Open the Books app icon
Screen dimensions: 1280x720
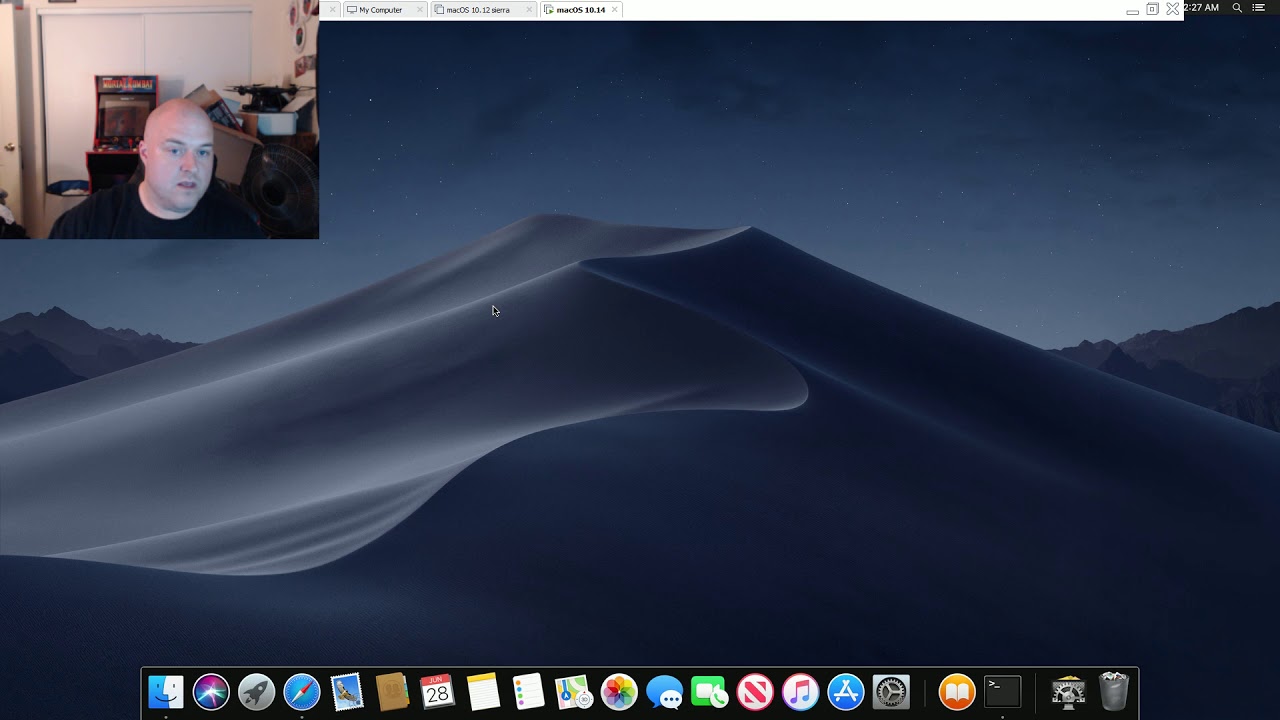(957, 692)
